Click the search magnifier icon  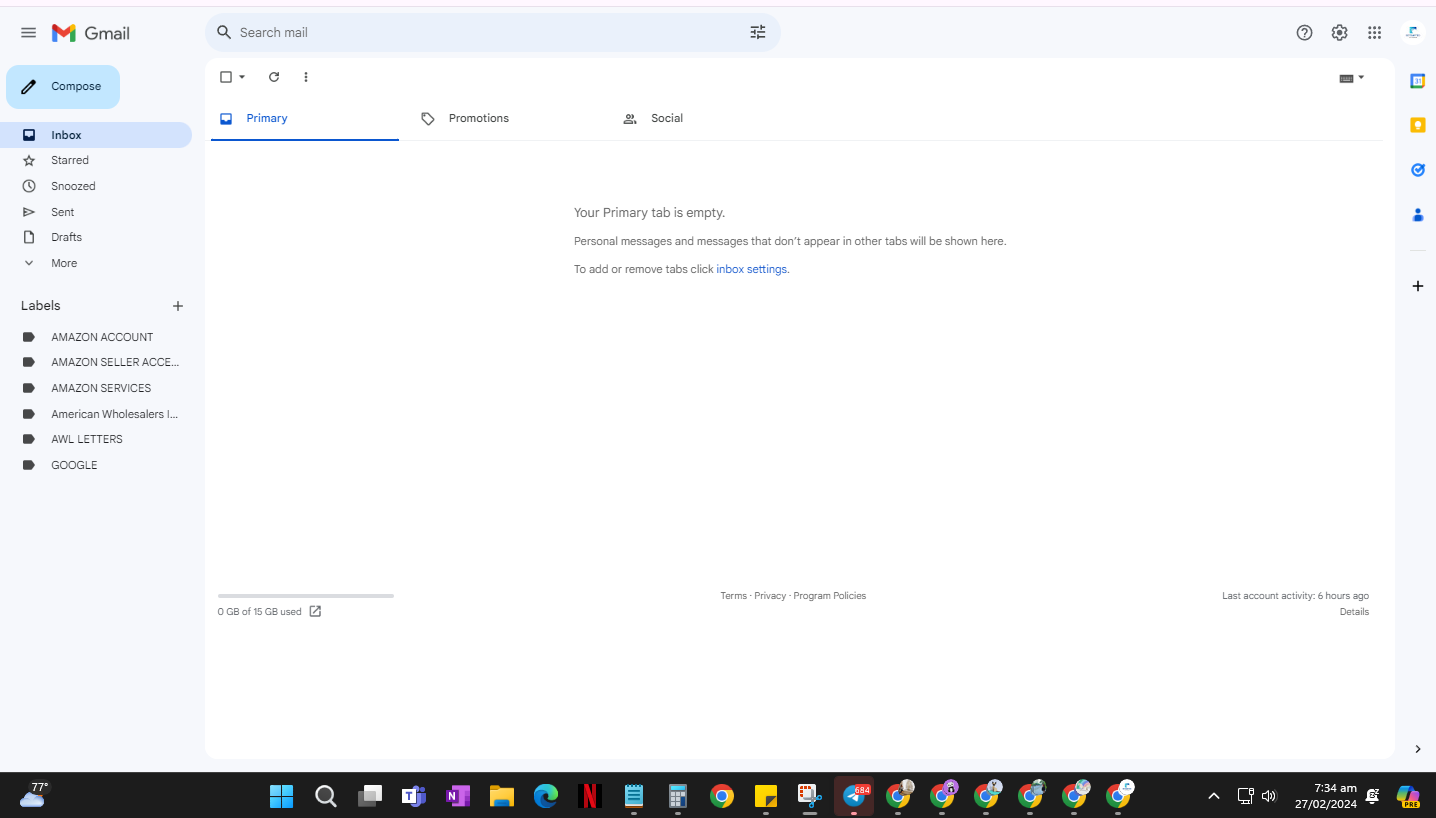click(x=224, y=33)
